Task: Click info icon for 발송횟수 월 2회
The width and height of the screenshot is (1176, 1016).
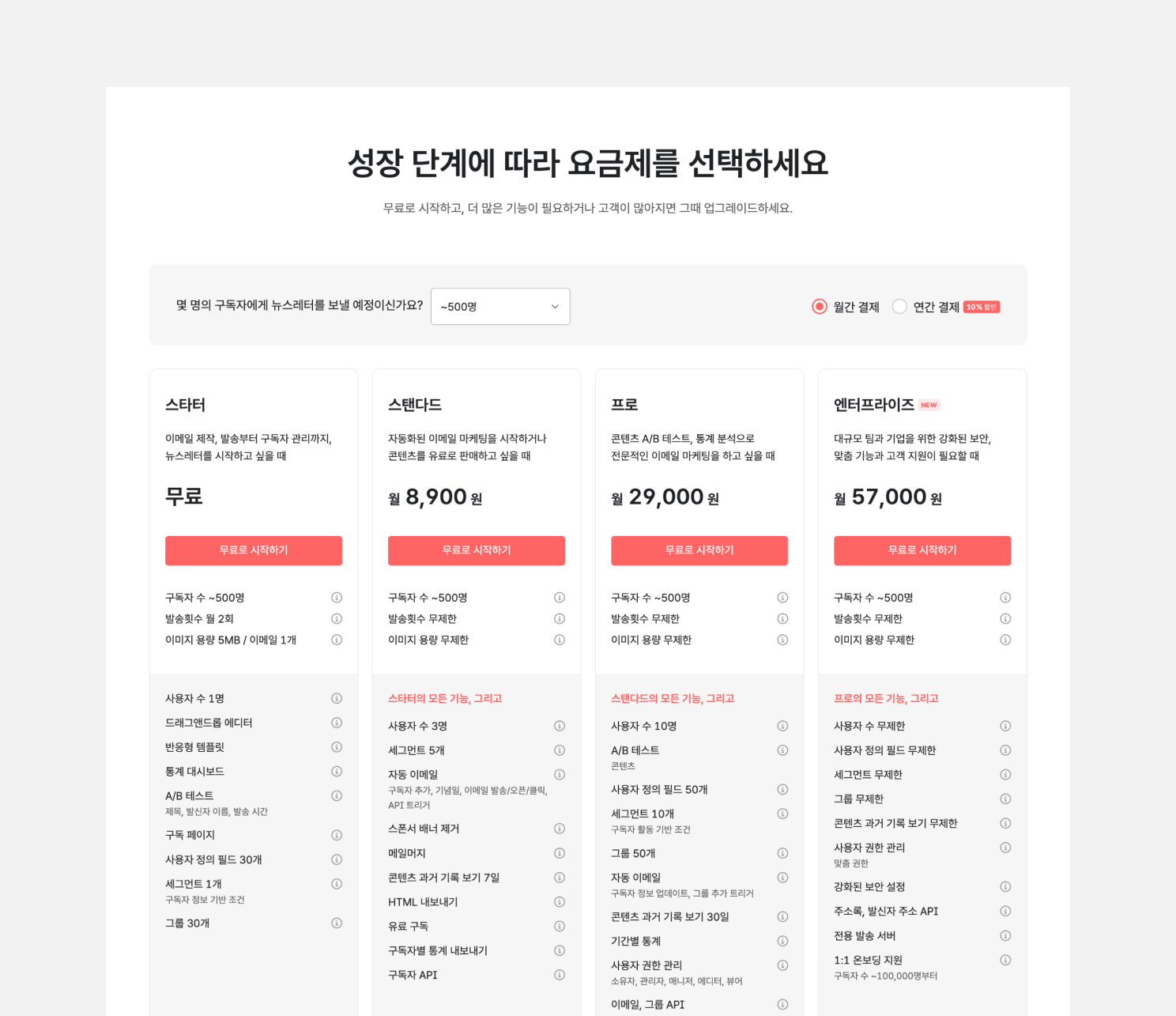Action: pyautogui.click(x=337, y=618)
